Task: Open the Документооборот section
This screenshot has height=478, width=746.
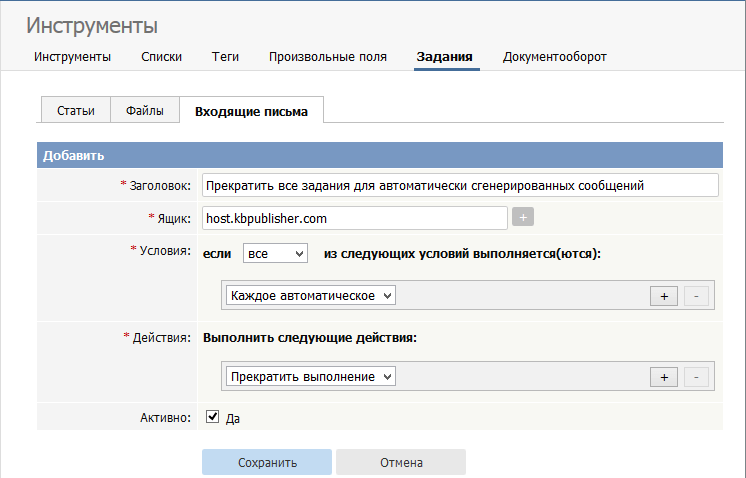Action: coord(554,57)
